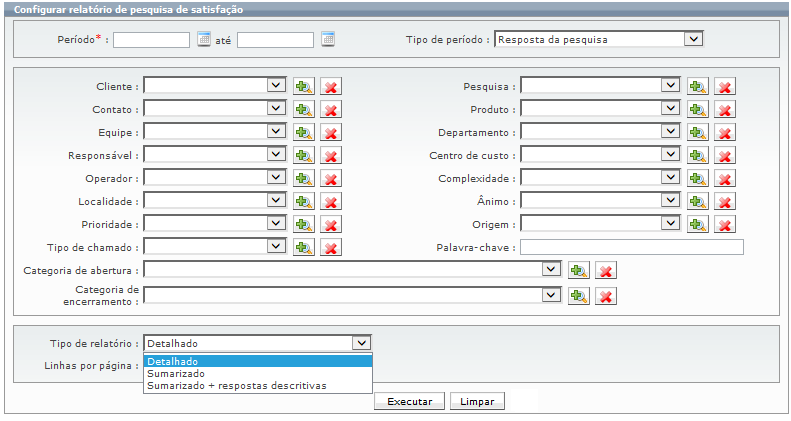Click search-add icon for Categoria de encerramento
The width and height of the screenshot is (791, 421).
click(x=579, y=296)
